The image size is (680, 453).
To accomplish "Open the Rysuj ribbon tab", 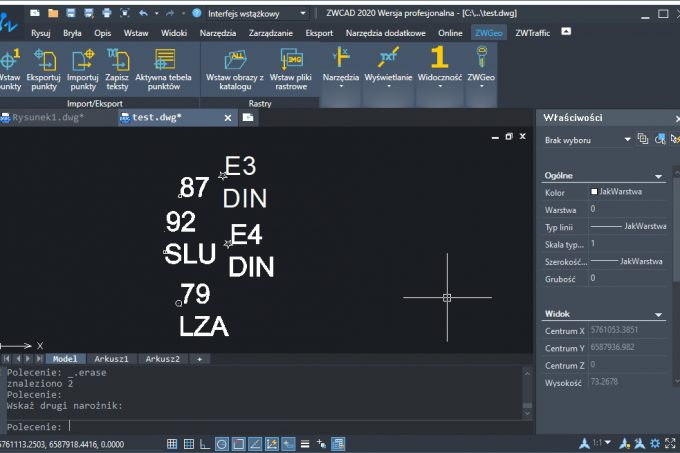I will coord(41,33).
